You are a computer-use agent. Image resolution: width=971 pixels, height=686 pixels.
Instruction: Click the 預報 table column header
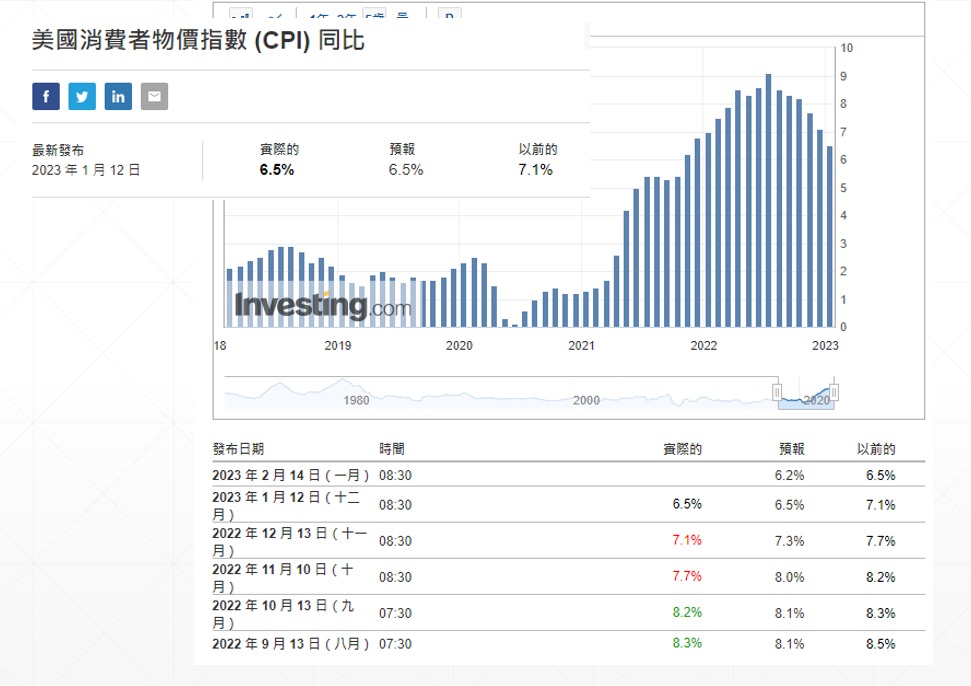[791, 449]
